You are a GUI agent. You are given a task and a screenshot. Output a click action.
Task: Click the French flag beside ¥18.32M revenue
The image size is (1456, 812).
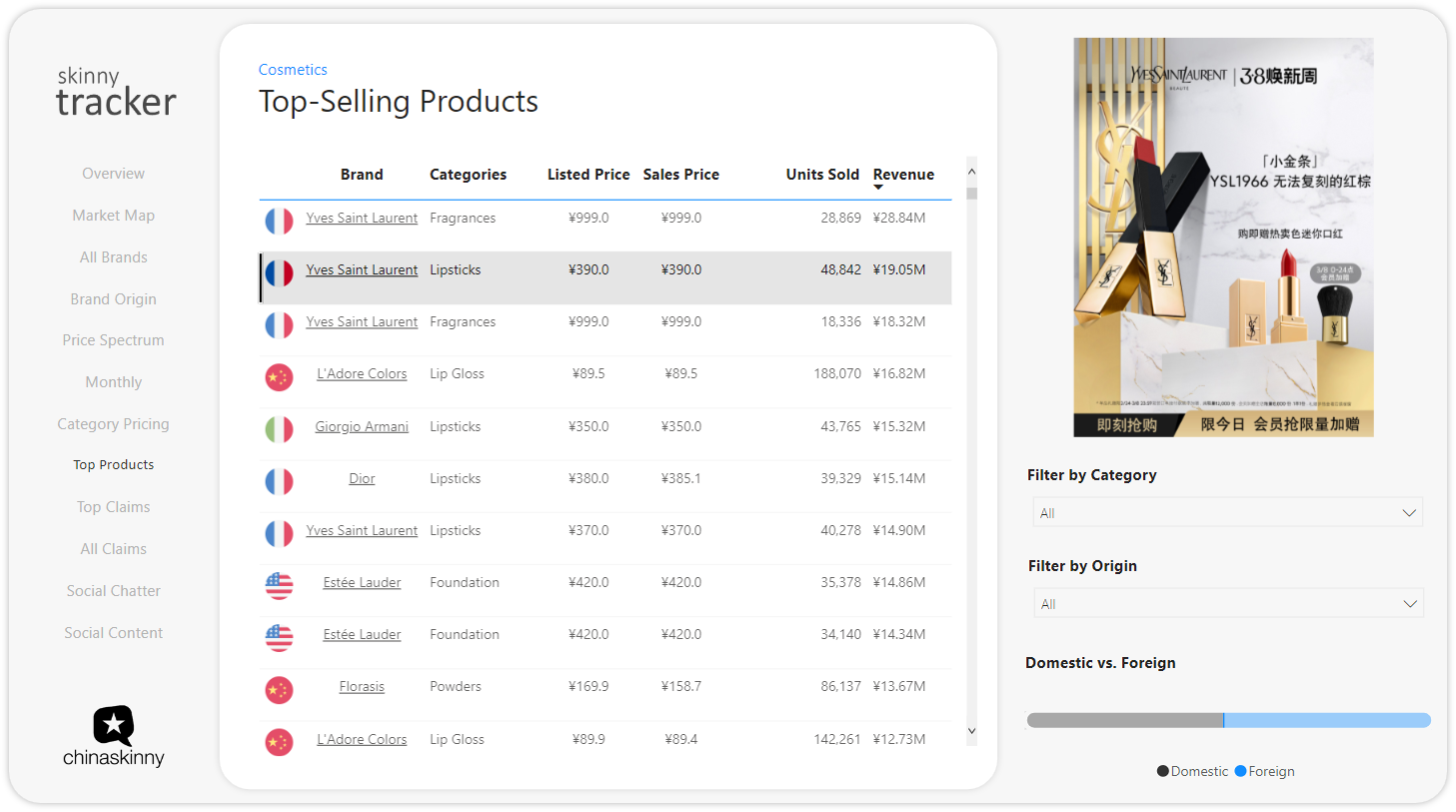click(279, 325)
